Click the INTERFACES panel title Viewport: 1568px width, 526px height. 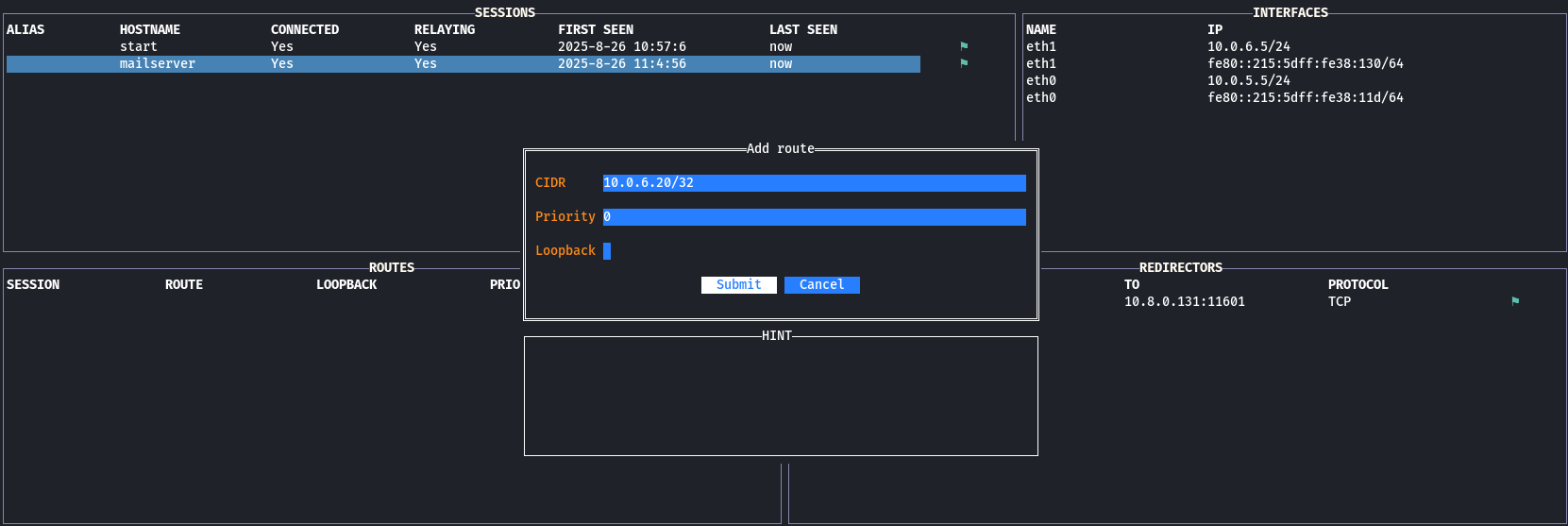click(1290, 12)
